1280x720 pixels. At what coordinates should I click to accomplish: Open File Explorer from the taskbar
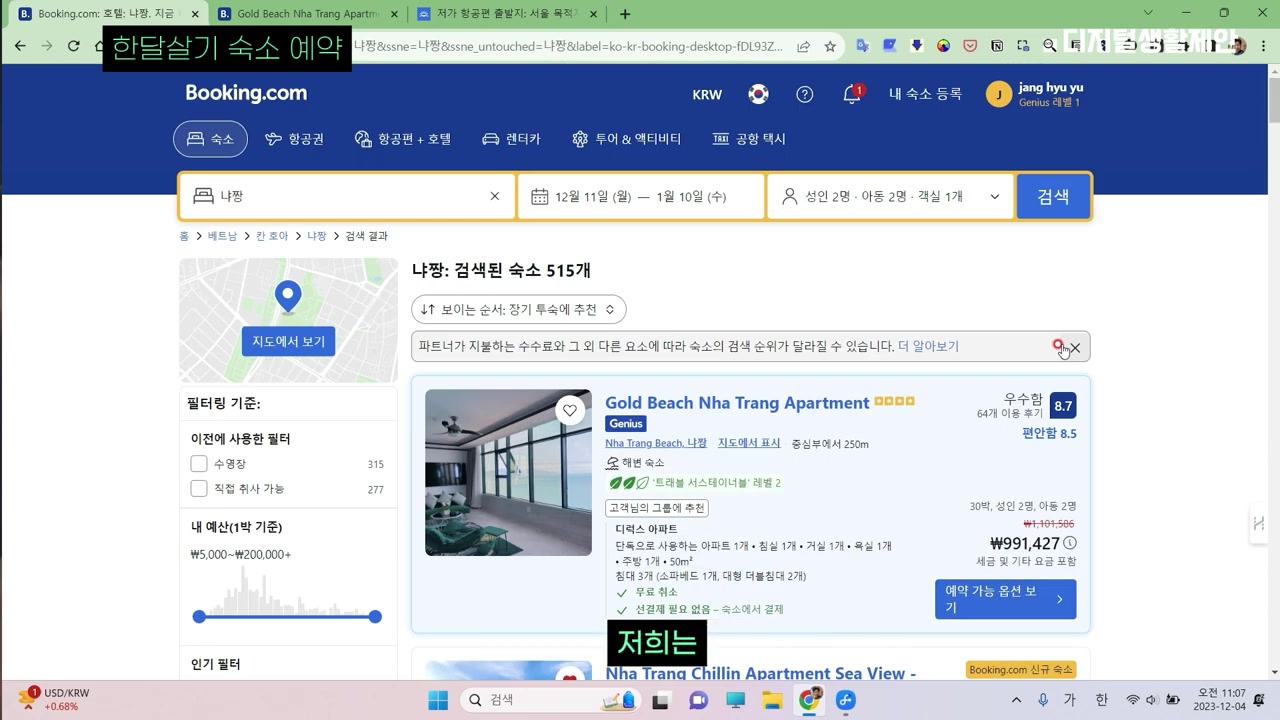772,700
